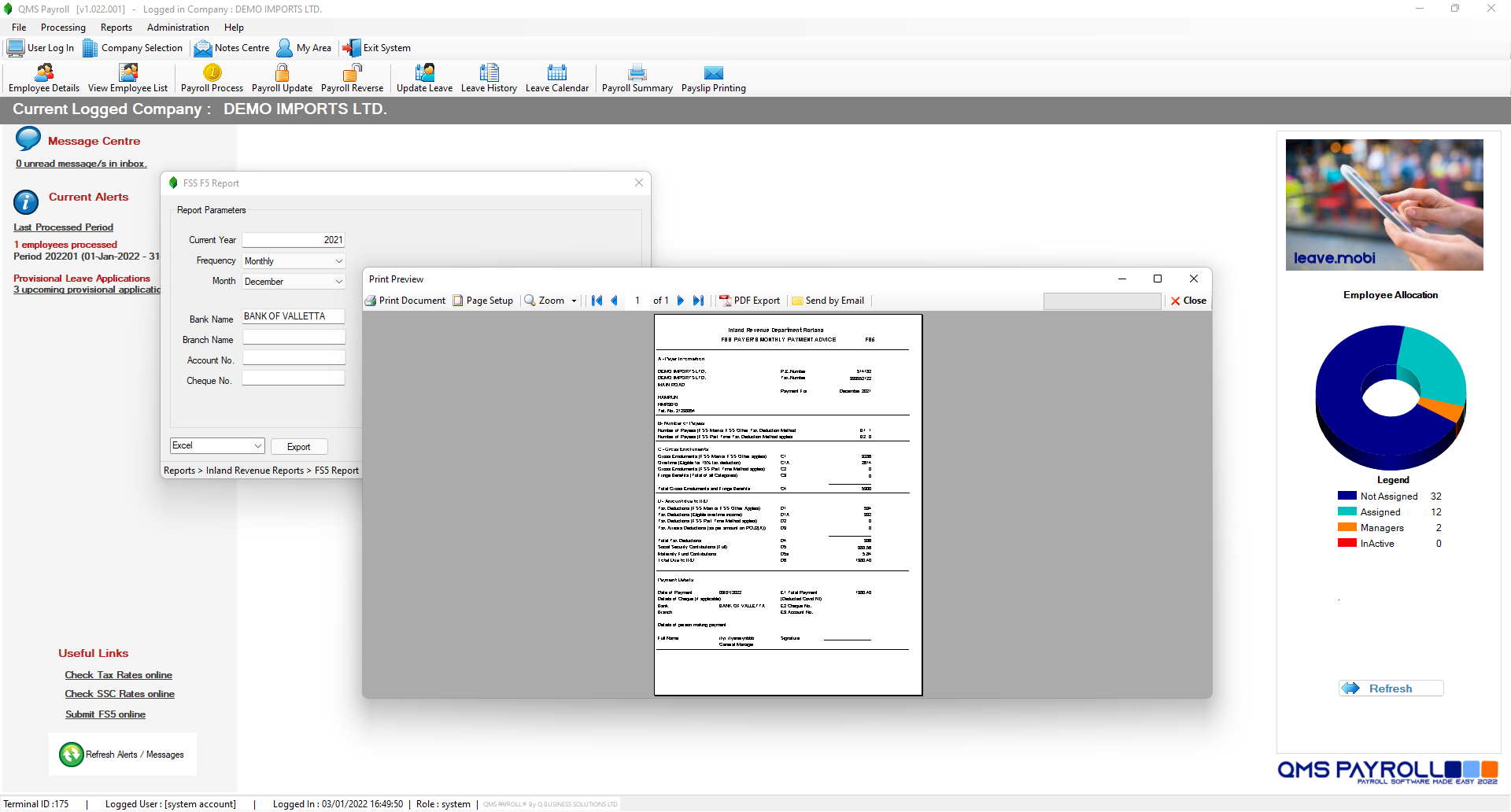Click the Export button in FSS F5 Report
The image size is (1511, 812).
tap(299, 446)
